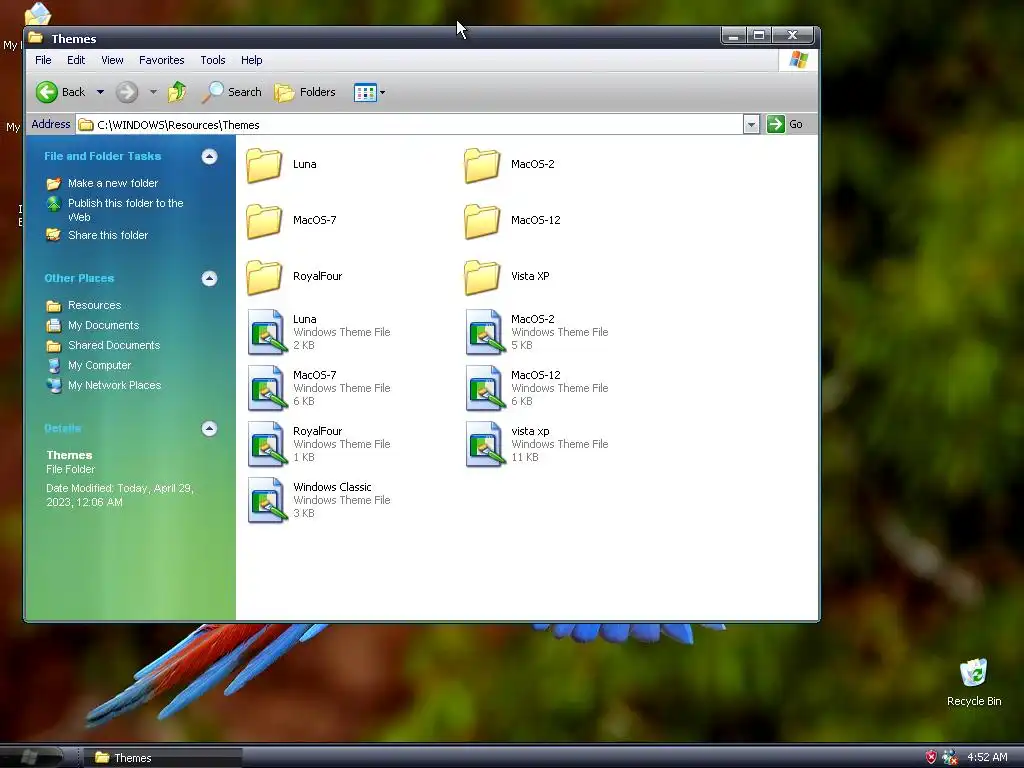This screenshot has width=1024, height=768.
Task: Select the MacOS-12 Windows Theme File
Action: [537, 389]
